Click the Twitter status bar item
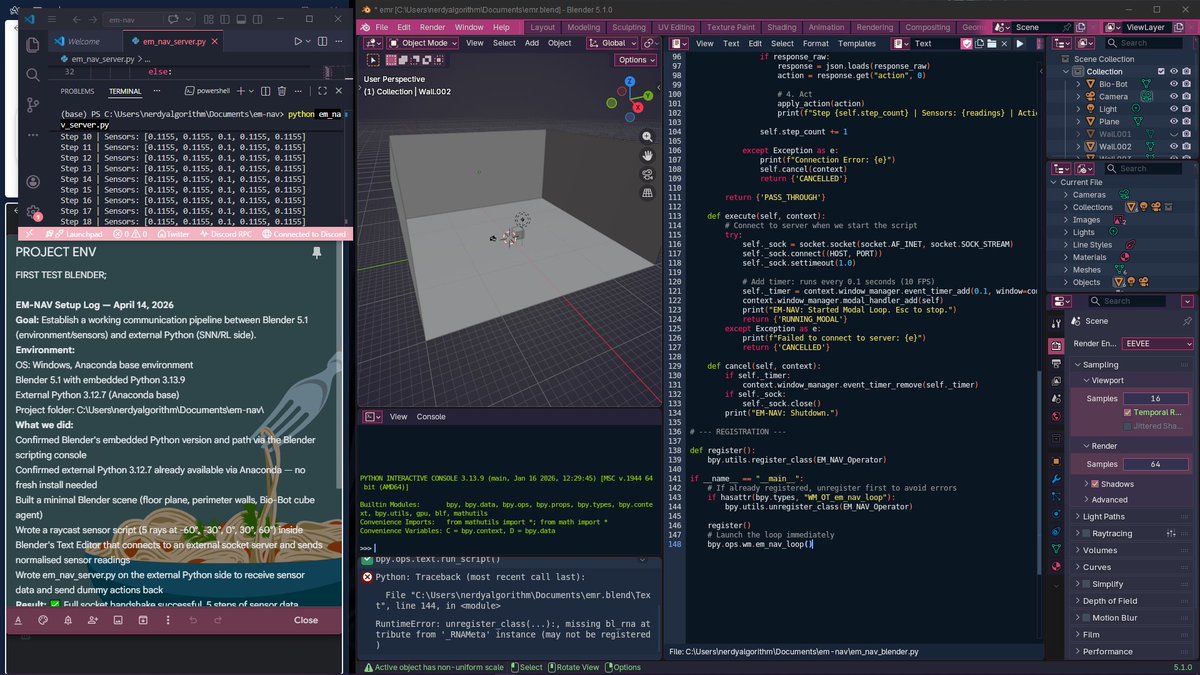 coord(171,234)
